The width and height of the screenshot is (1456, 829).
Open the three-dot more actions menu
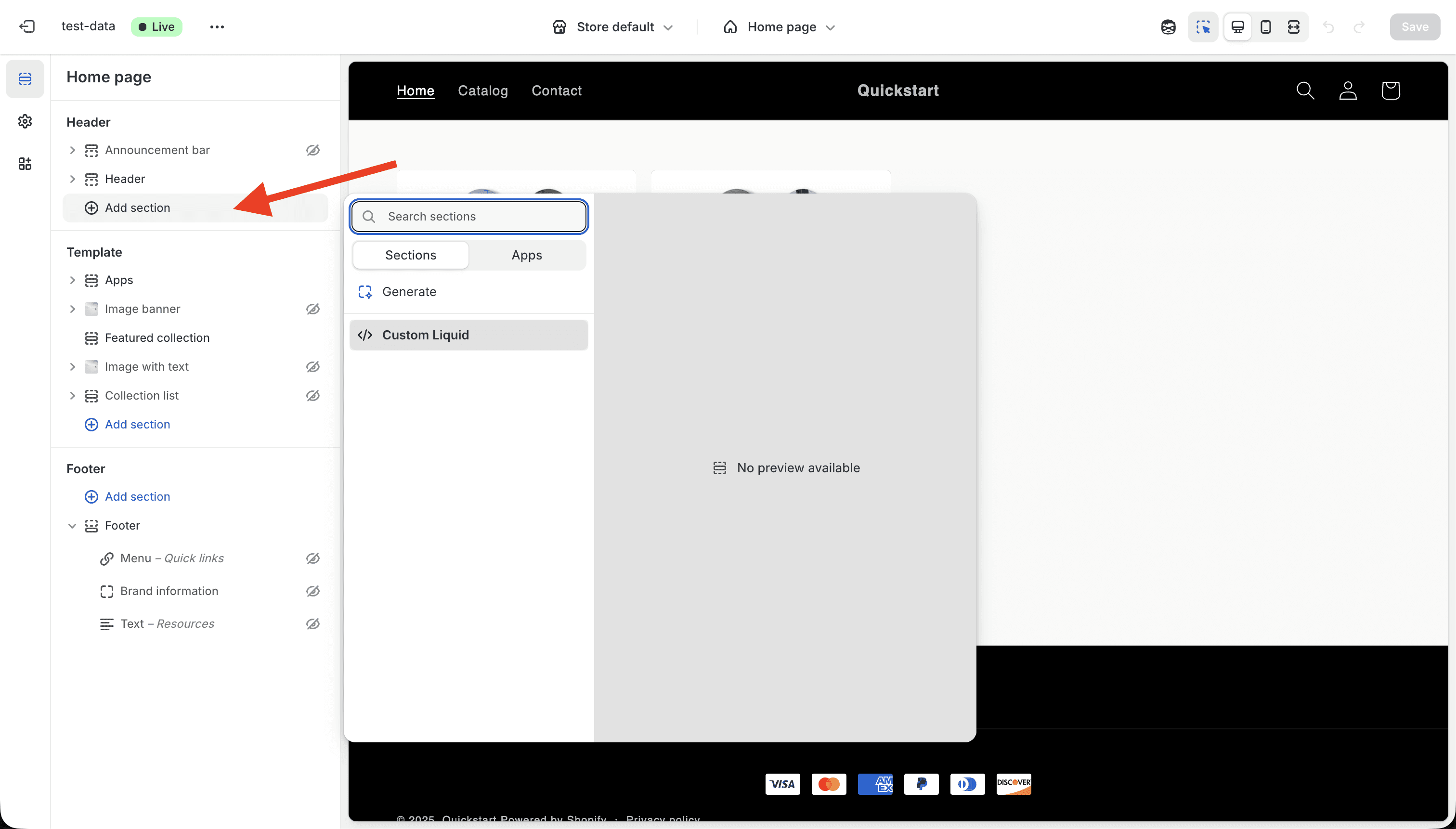click(x=217, y=27)
